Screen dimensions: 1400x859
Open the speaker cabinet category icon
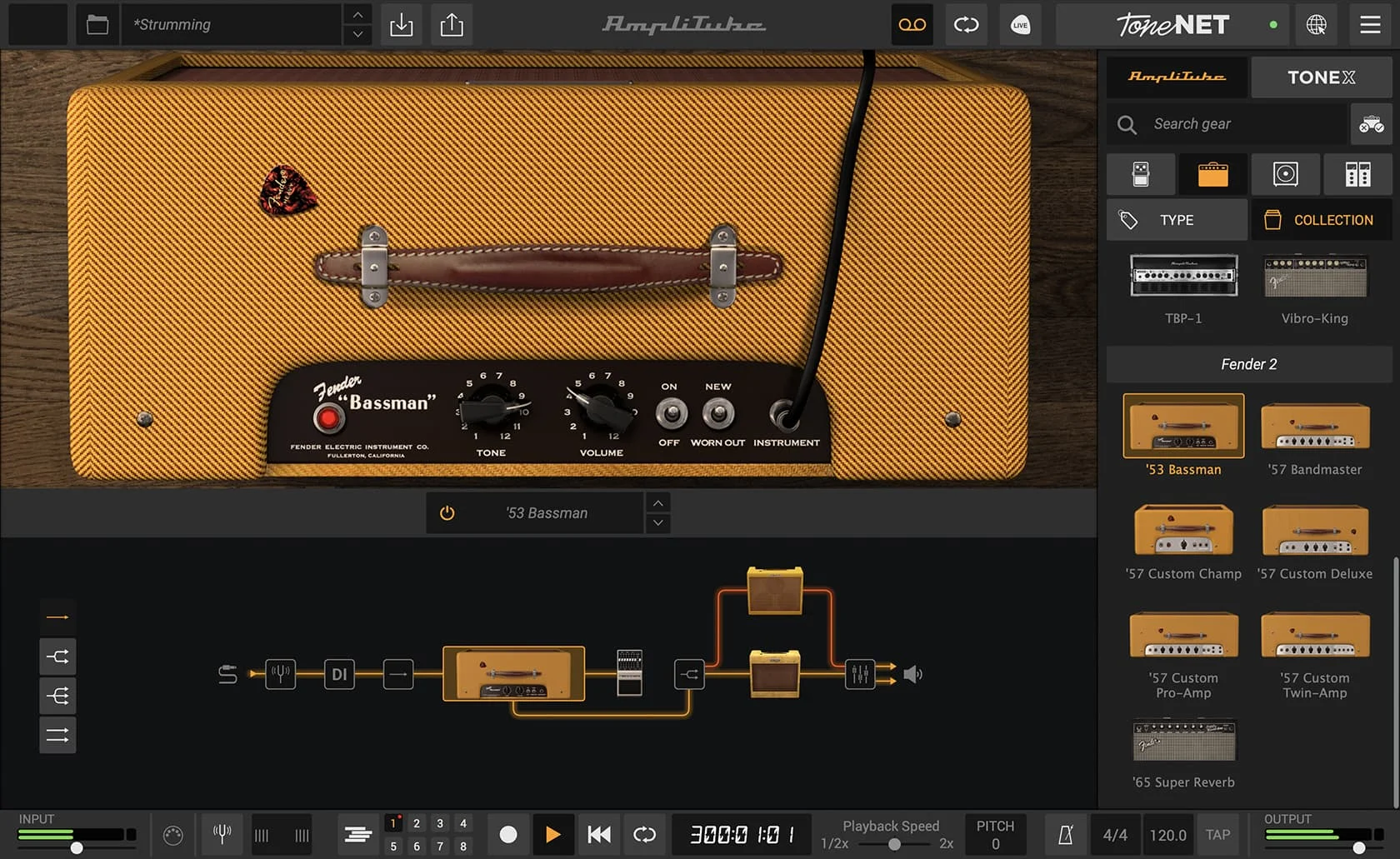pyautogui.click(x=1285, y=174)
